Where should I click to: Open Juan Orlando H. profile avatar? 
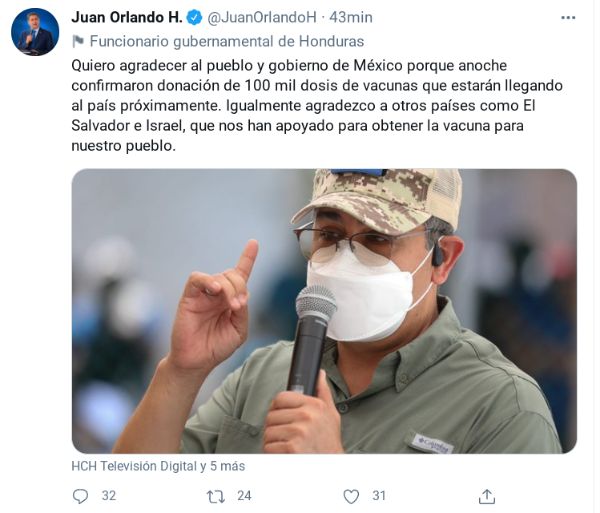(x=35, y=32)
